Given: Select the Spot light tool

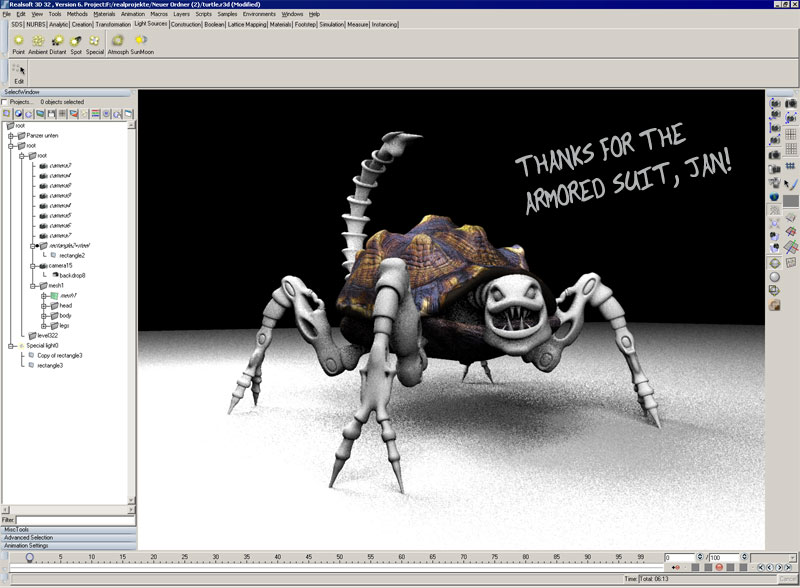Looking at the screenshot, I should coord(76,41).
